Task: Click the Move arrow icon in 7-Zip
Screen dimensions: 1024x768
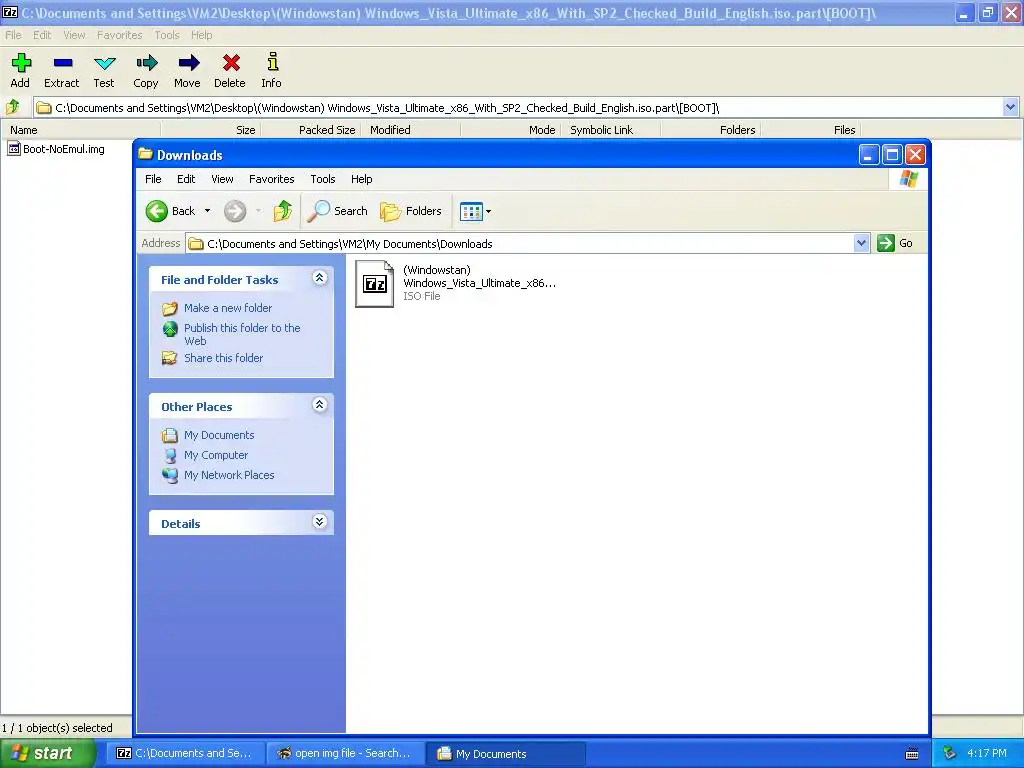Action: click(x=187, y=70)
